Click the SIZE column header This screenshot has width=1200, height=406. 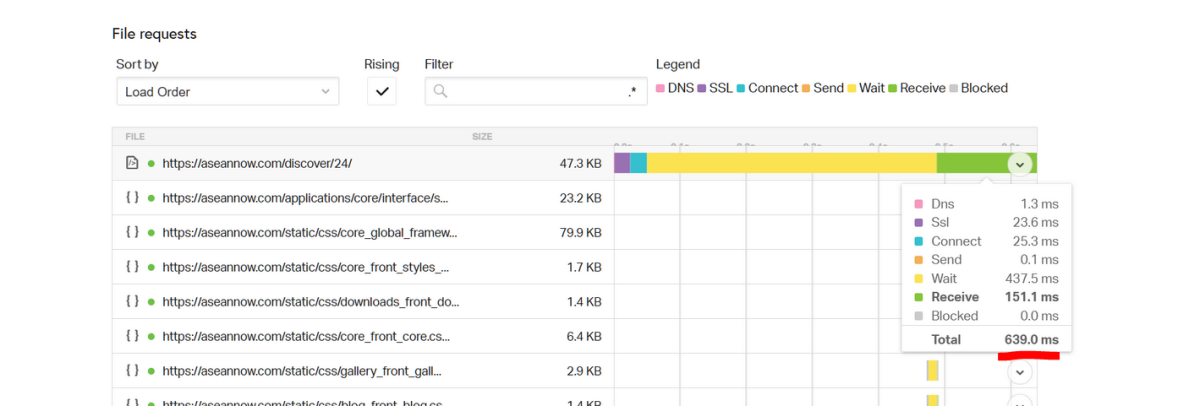tap(482, 136)
